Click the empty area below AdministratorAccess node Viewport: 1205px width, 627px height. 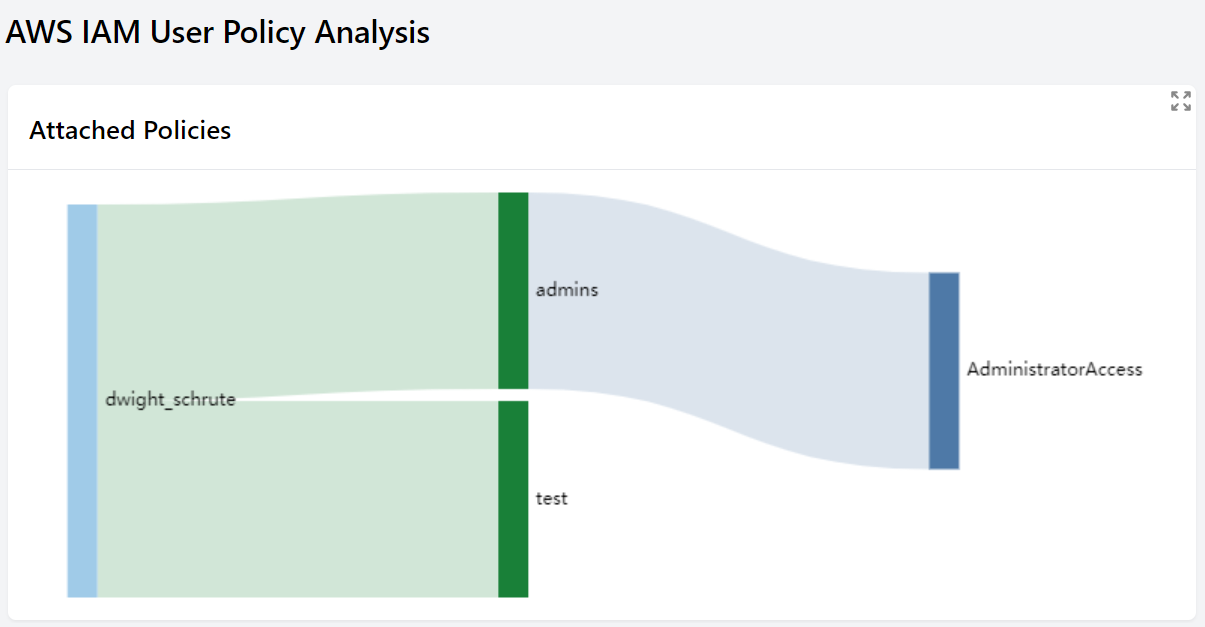[x=944, y=540]
